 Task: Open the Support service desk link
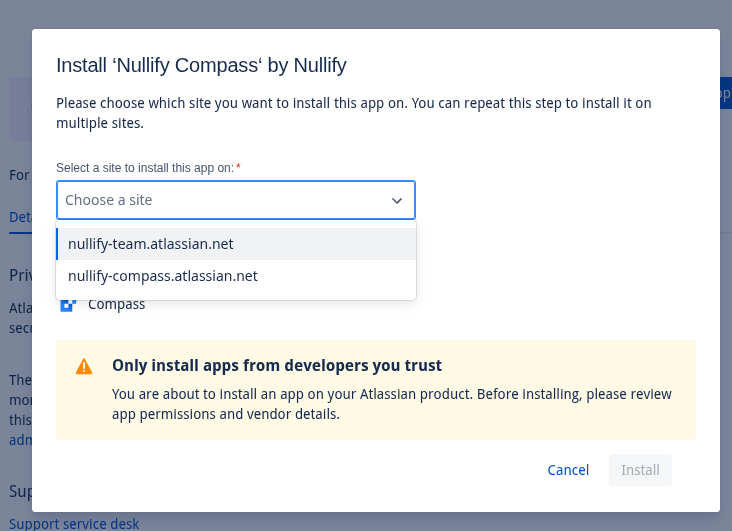74,523
